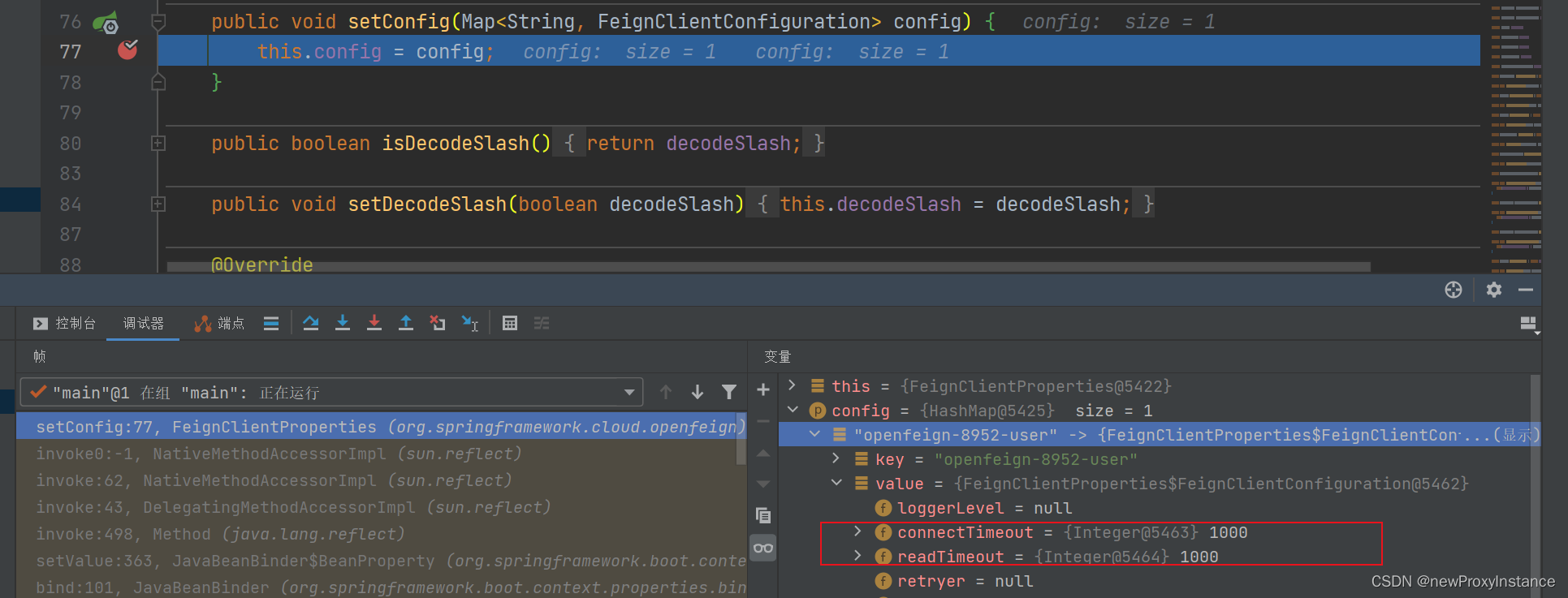Click the editor horizontal scrollbar
The width and height of the screenshot is (1568, 598).
[768, 267]
